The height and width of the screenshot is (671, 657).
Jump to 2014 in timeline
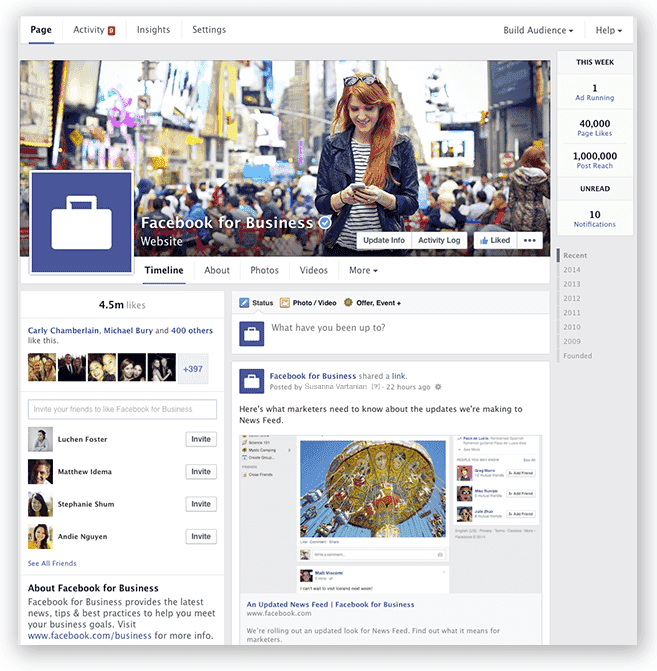572,270
